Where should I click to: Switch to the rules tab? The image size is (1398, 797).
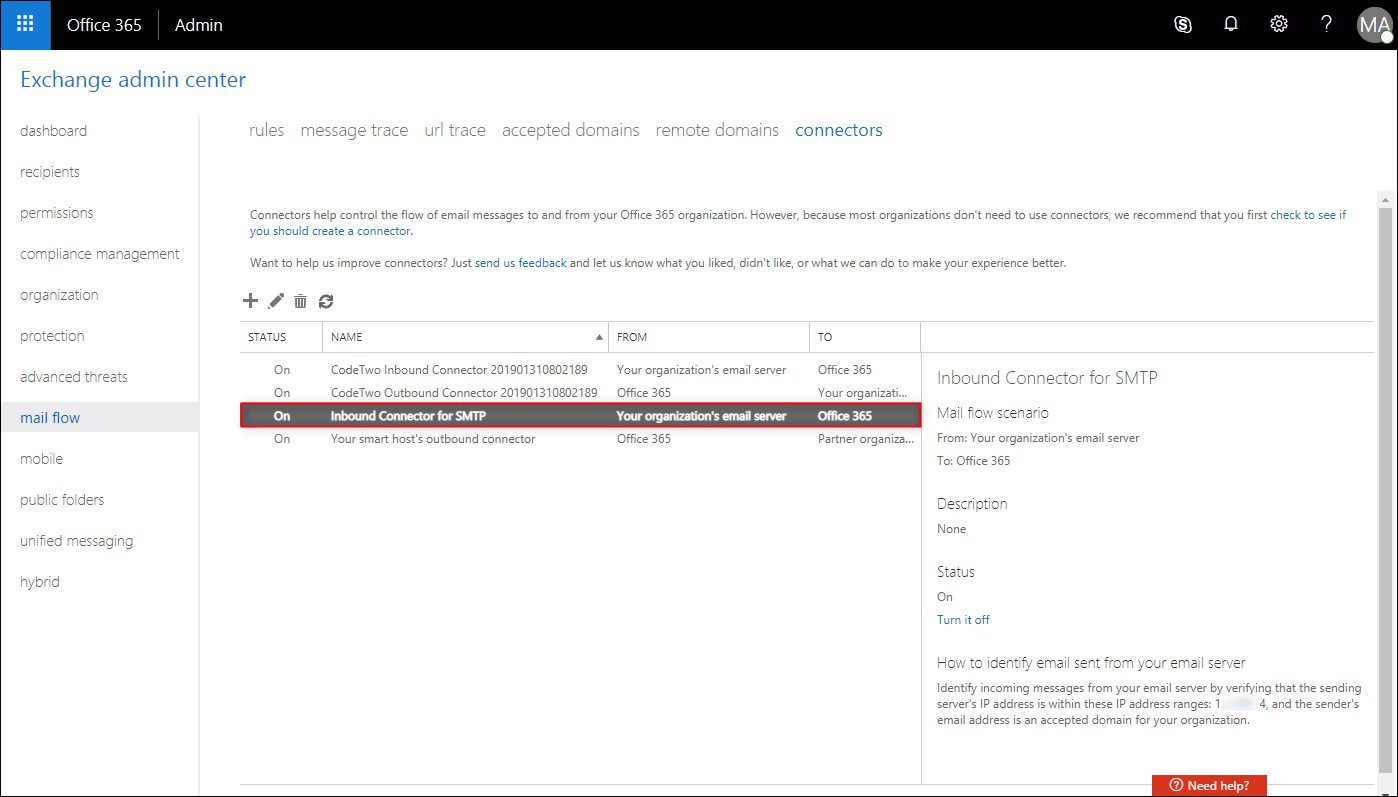click(x=267, y=130)
